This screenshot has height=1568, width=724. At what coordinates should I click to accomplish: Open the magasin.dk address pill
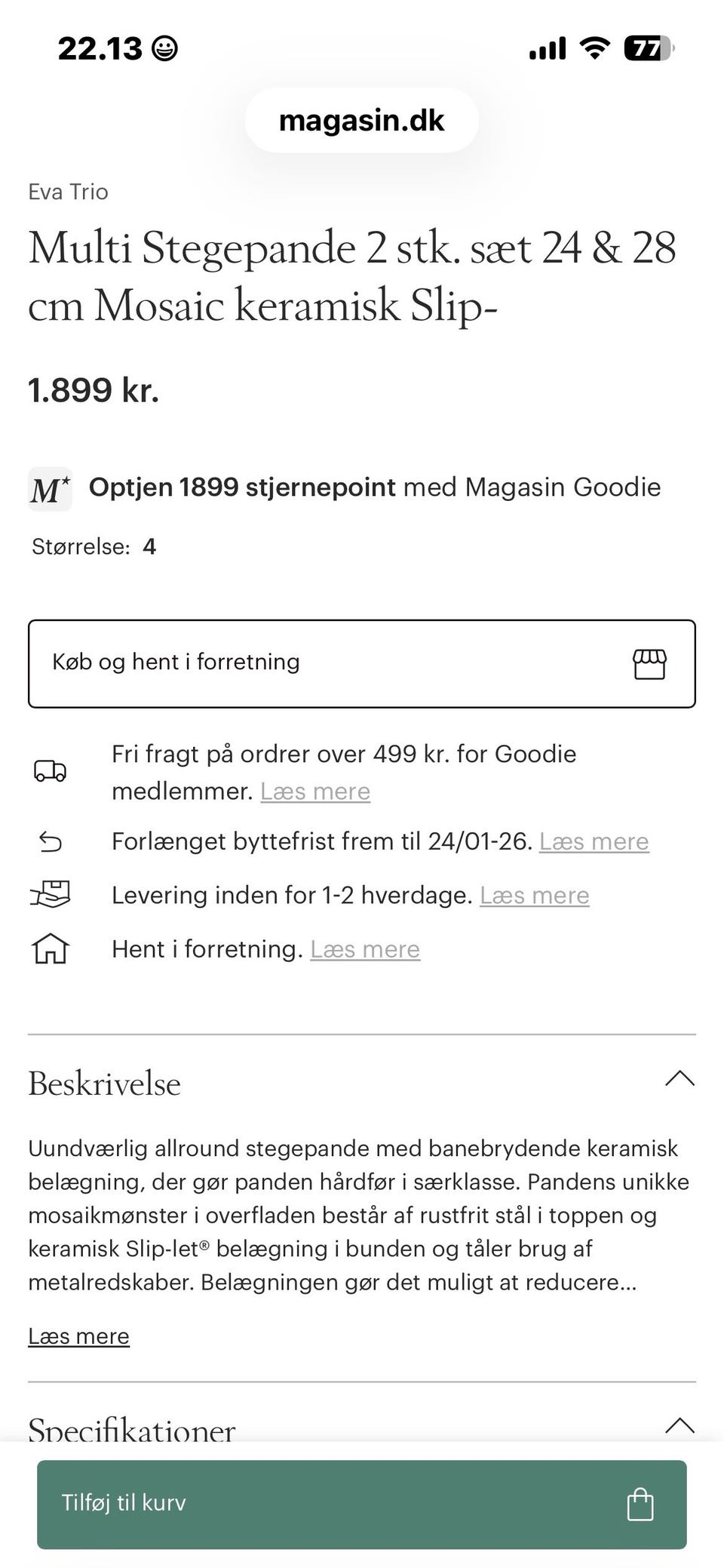pyautogui.click(x=361, y=119)
